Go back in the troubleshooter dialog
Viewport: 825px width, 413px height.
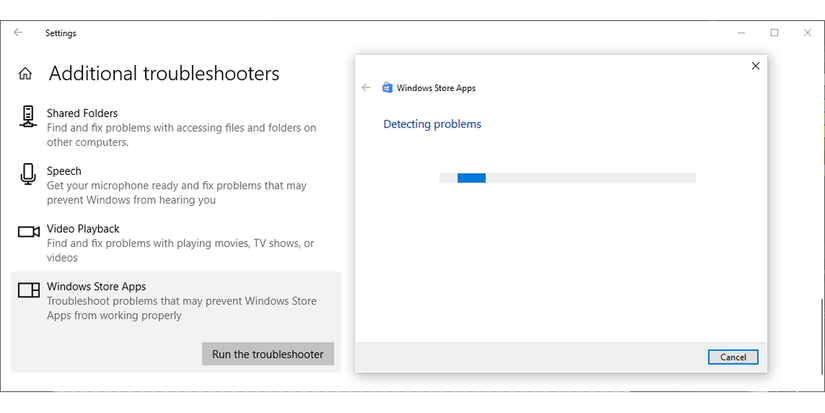[366, 88]
